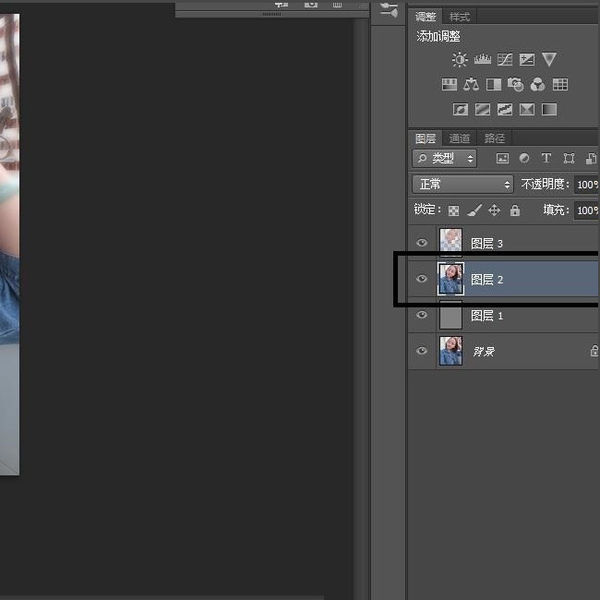The height and width of the screenshot is (600, 600).
Task: Click the 背景 layer lock icon
Action: [x=594, y=351]
